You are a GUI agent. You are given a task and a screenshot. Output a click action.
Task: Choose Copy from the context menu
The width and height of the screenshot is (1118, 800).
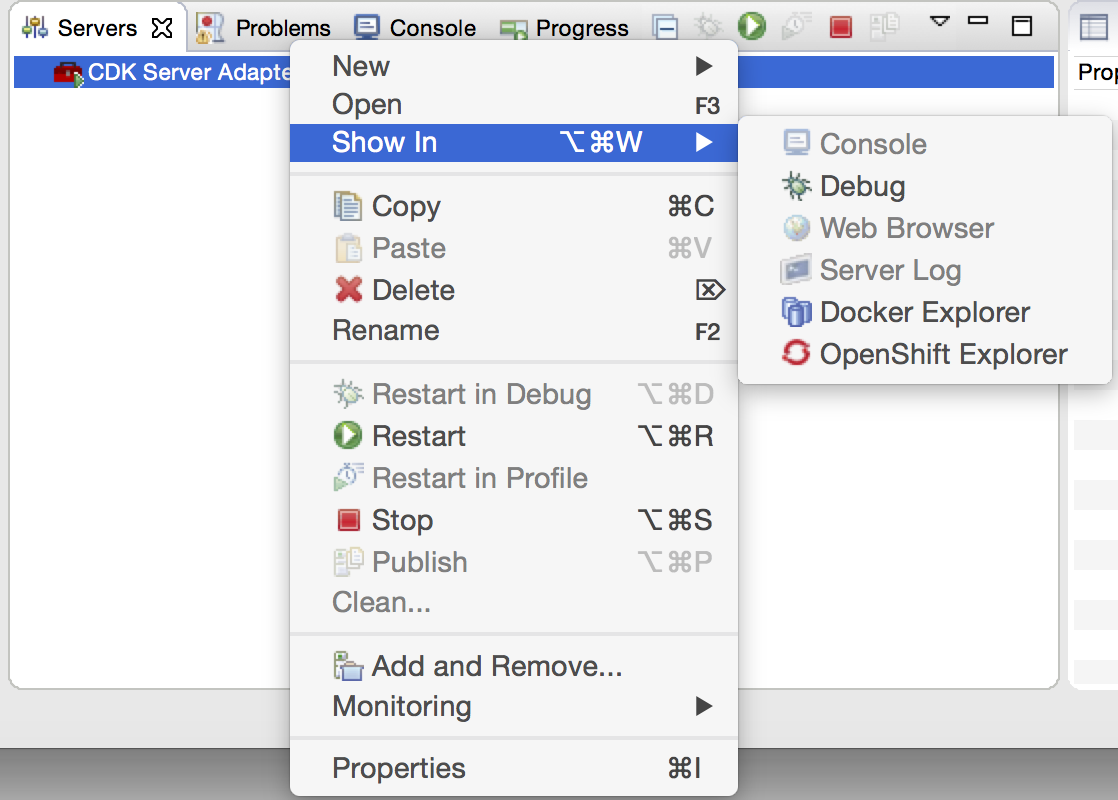(x=406, y=206)
